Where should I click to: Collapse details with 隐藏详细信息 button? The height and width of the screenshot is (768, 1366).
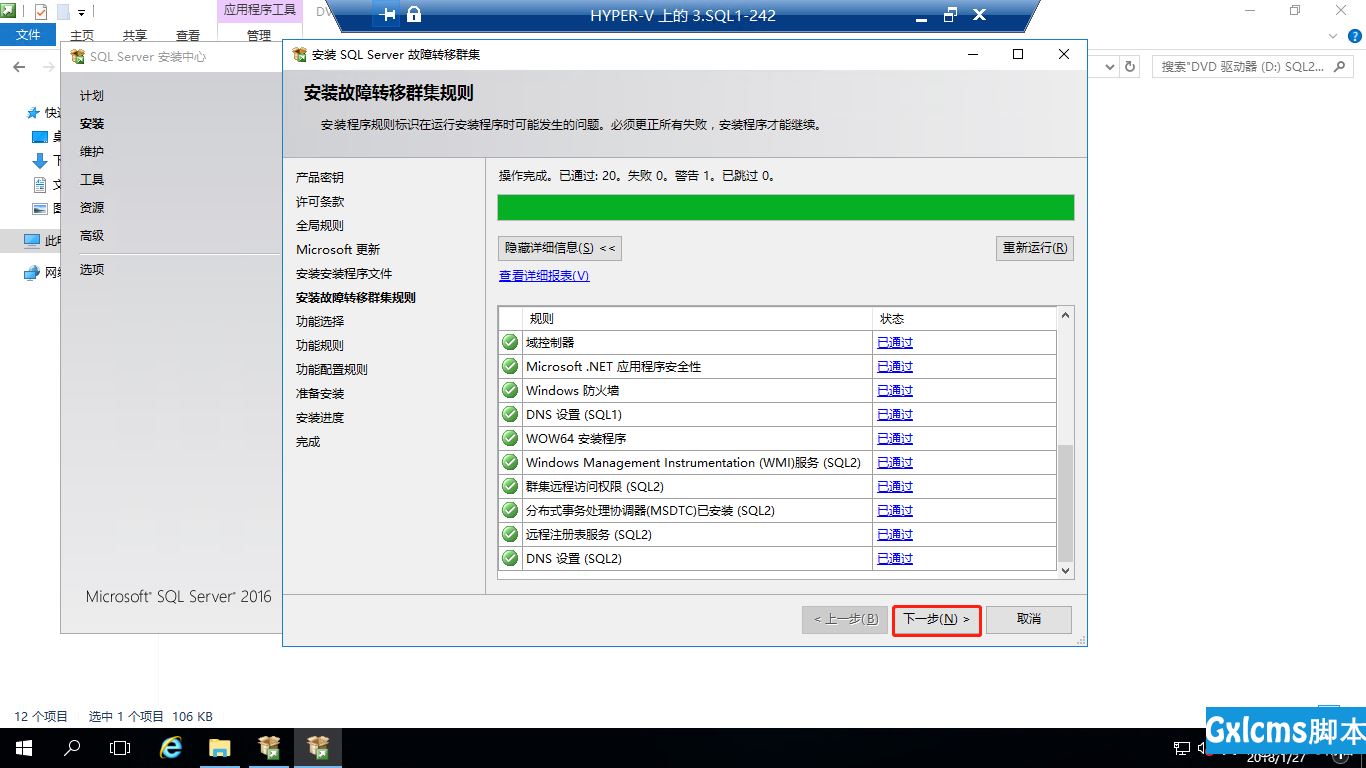(560, 248)
